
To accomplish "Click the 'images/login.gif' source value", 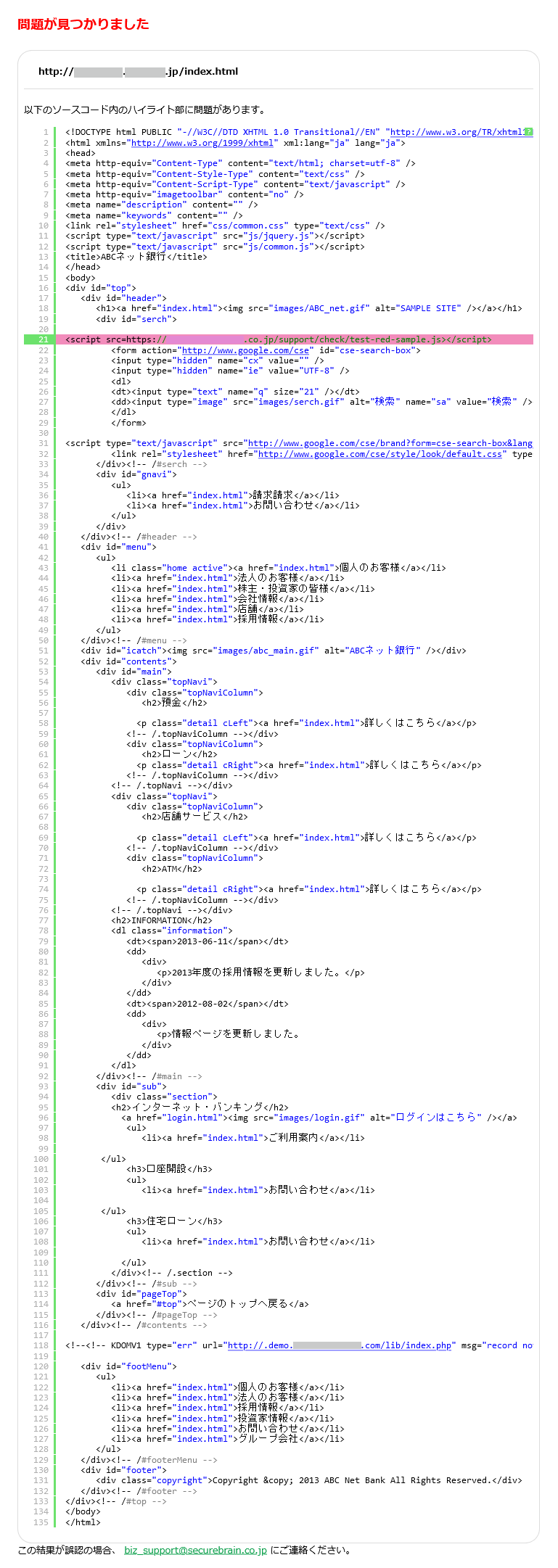I will click(316, 1118).
